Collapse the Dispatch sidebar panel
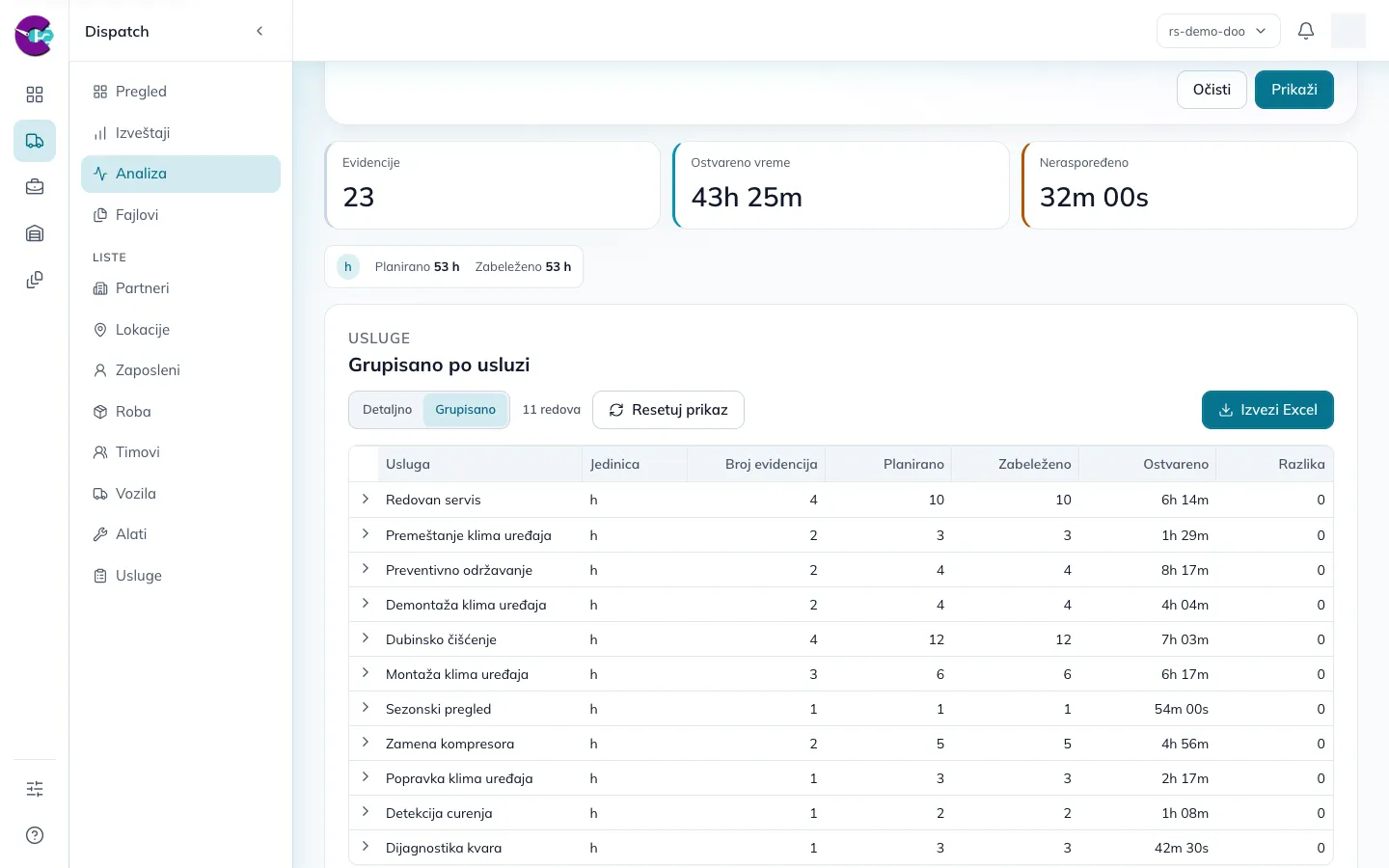This screenshot has height=868, width=1389. pos(259,31)
